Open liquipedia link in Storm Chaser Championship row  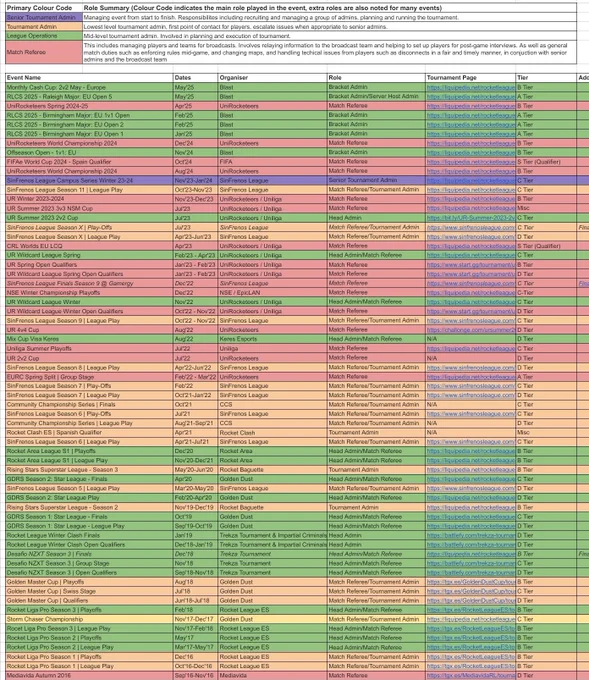coord(471,619)
